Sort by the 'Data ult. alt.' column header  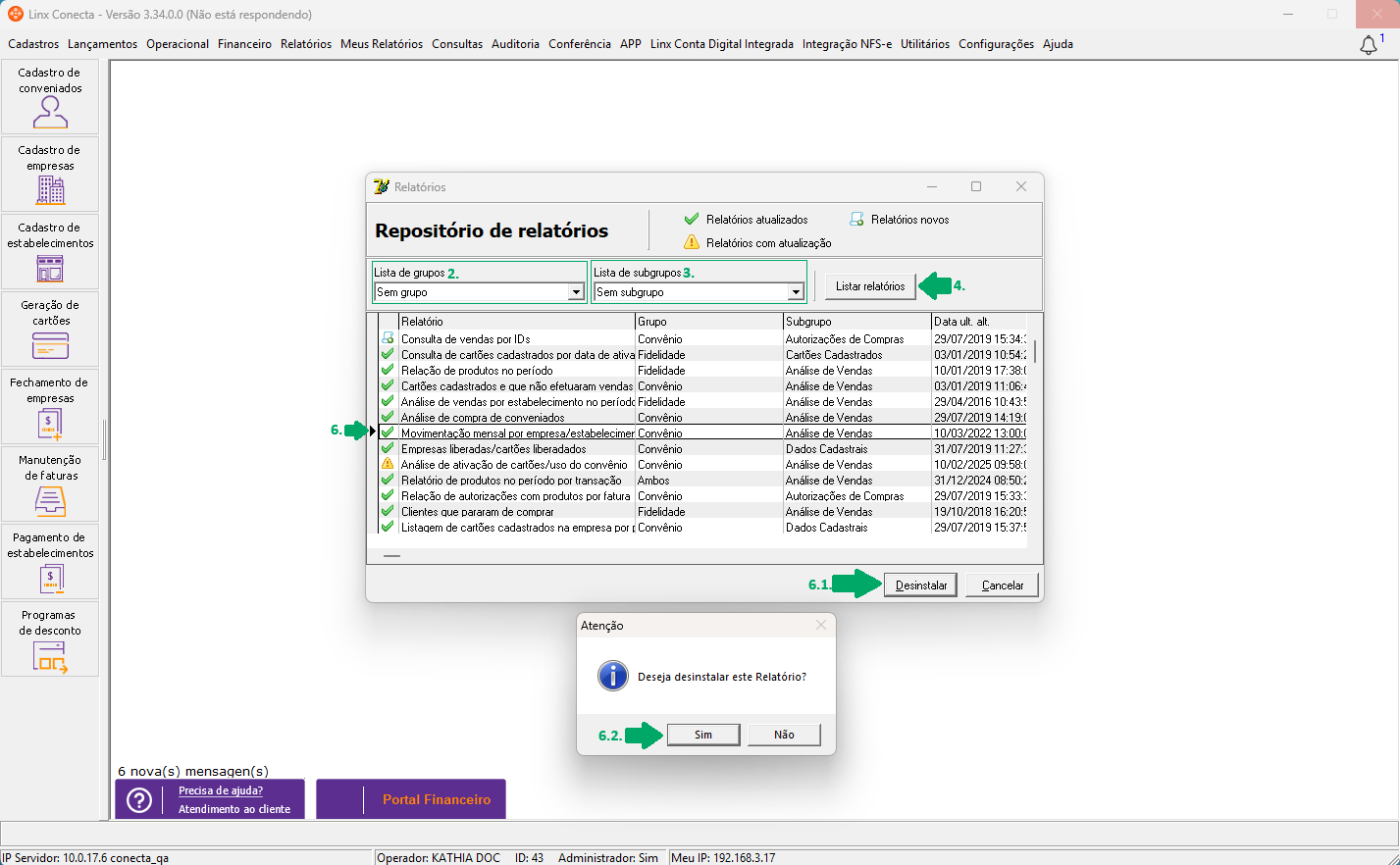pyautogui.click(x=979, y=322)
